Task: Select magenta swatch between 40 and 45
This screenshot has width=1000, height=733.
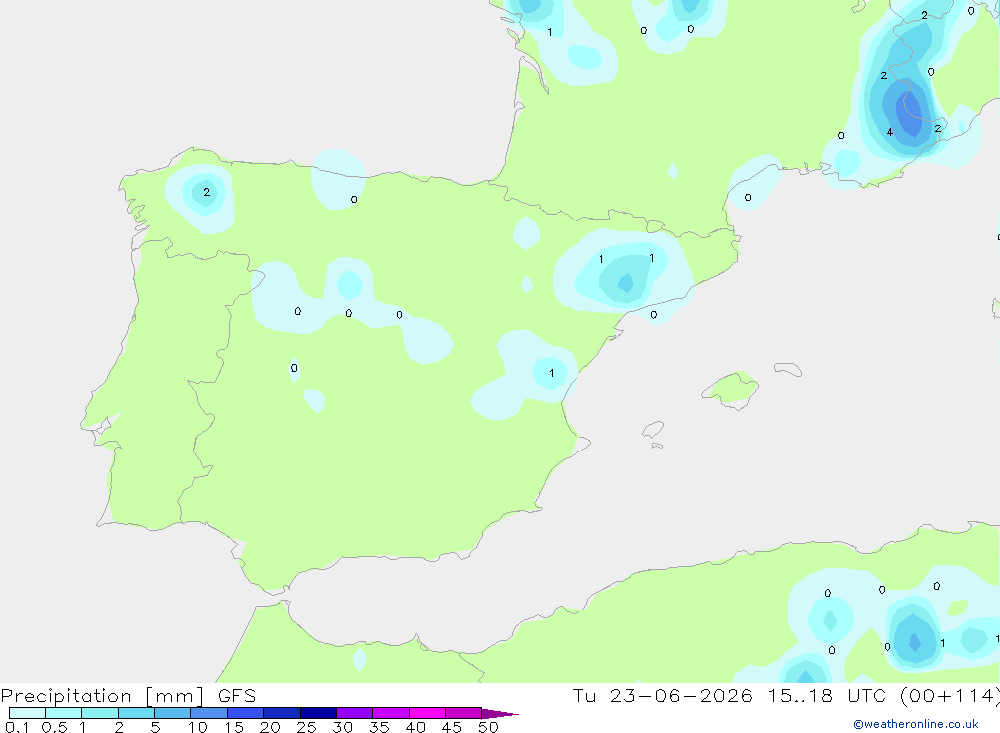Action: tap(427, 713)
